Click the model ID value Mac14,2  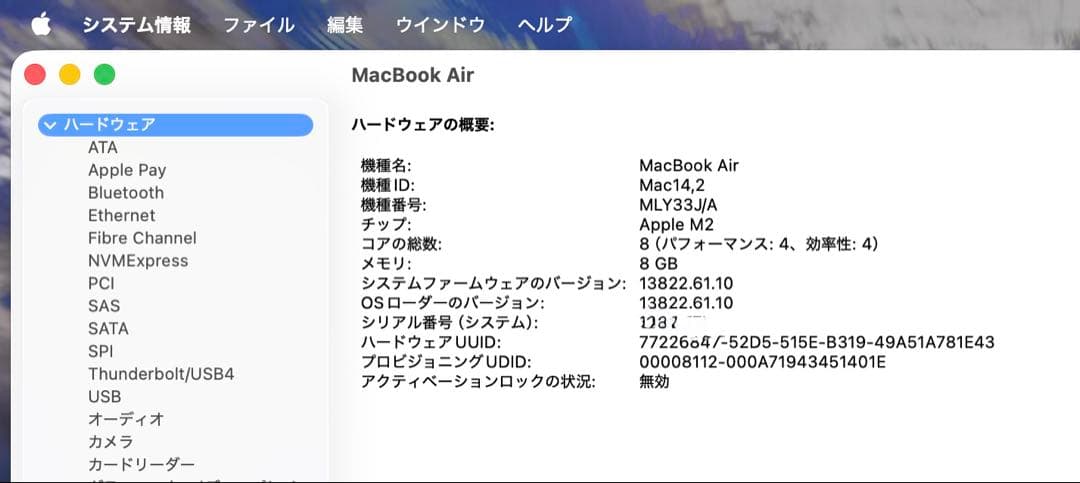point(672,185)
